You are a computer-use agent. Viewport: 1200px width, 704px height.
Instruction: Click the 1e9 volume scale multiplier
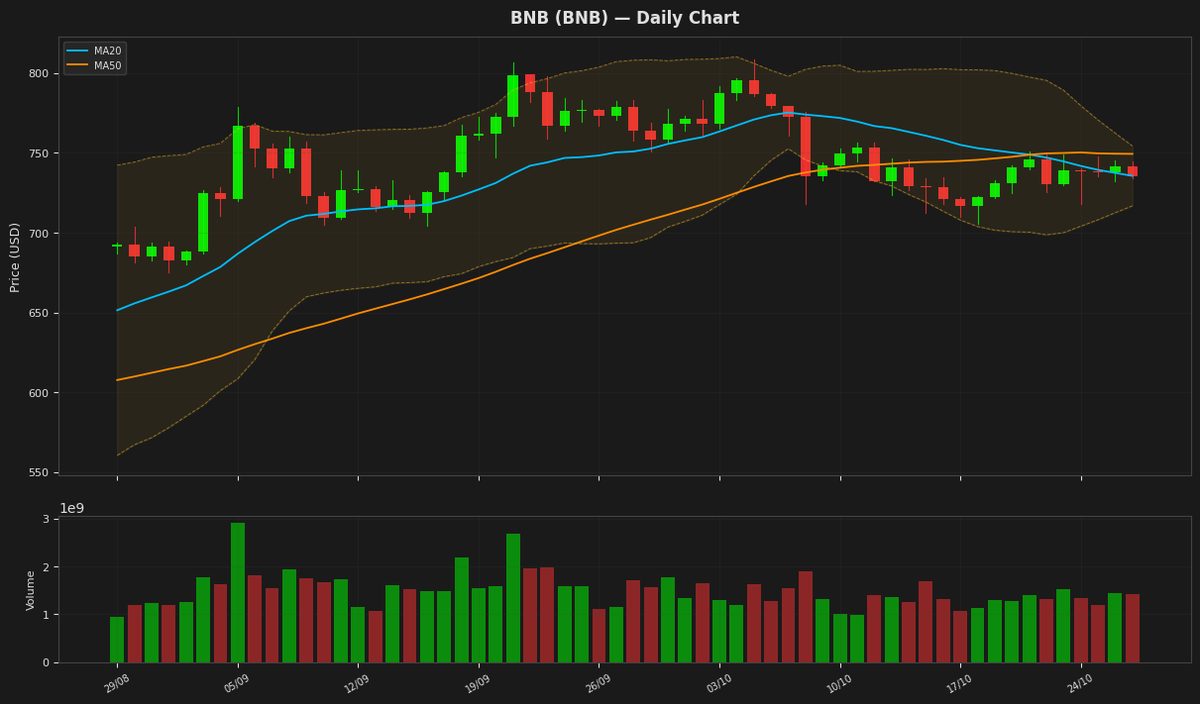[72, 508]
